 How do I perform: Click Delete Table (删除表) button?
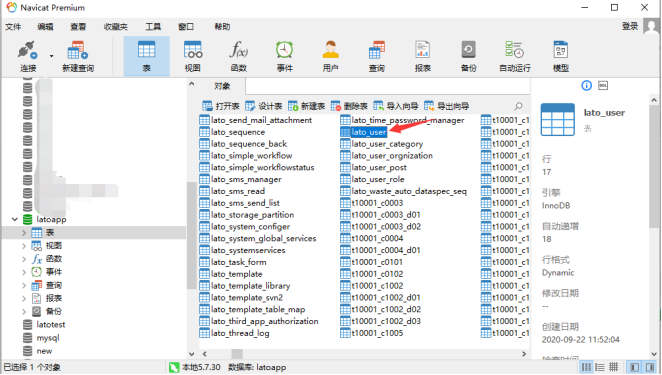tap(349, 106)
